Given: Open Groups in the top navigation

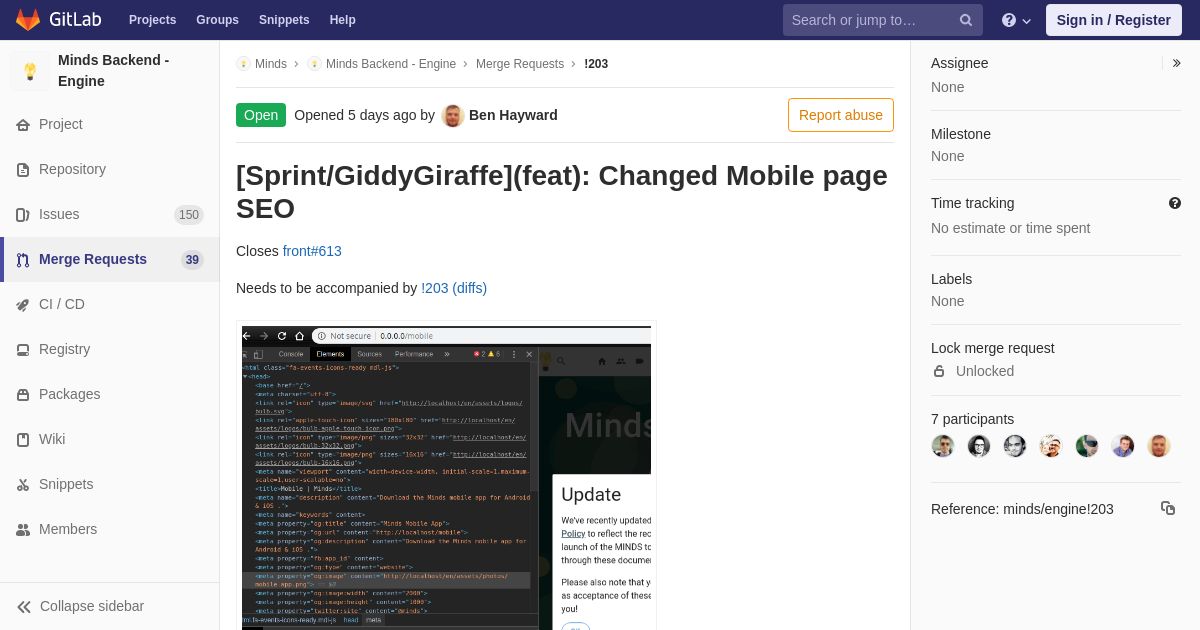Looking at the screenshot, I should coord(217,20).
